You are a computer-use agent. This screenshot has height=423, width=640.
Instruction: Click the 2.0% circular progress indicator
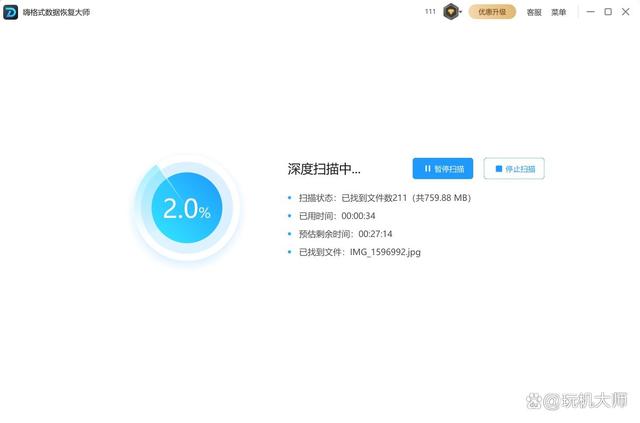coord(187,208)
